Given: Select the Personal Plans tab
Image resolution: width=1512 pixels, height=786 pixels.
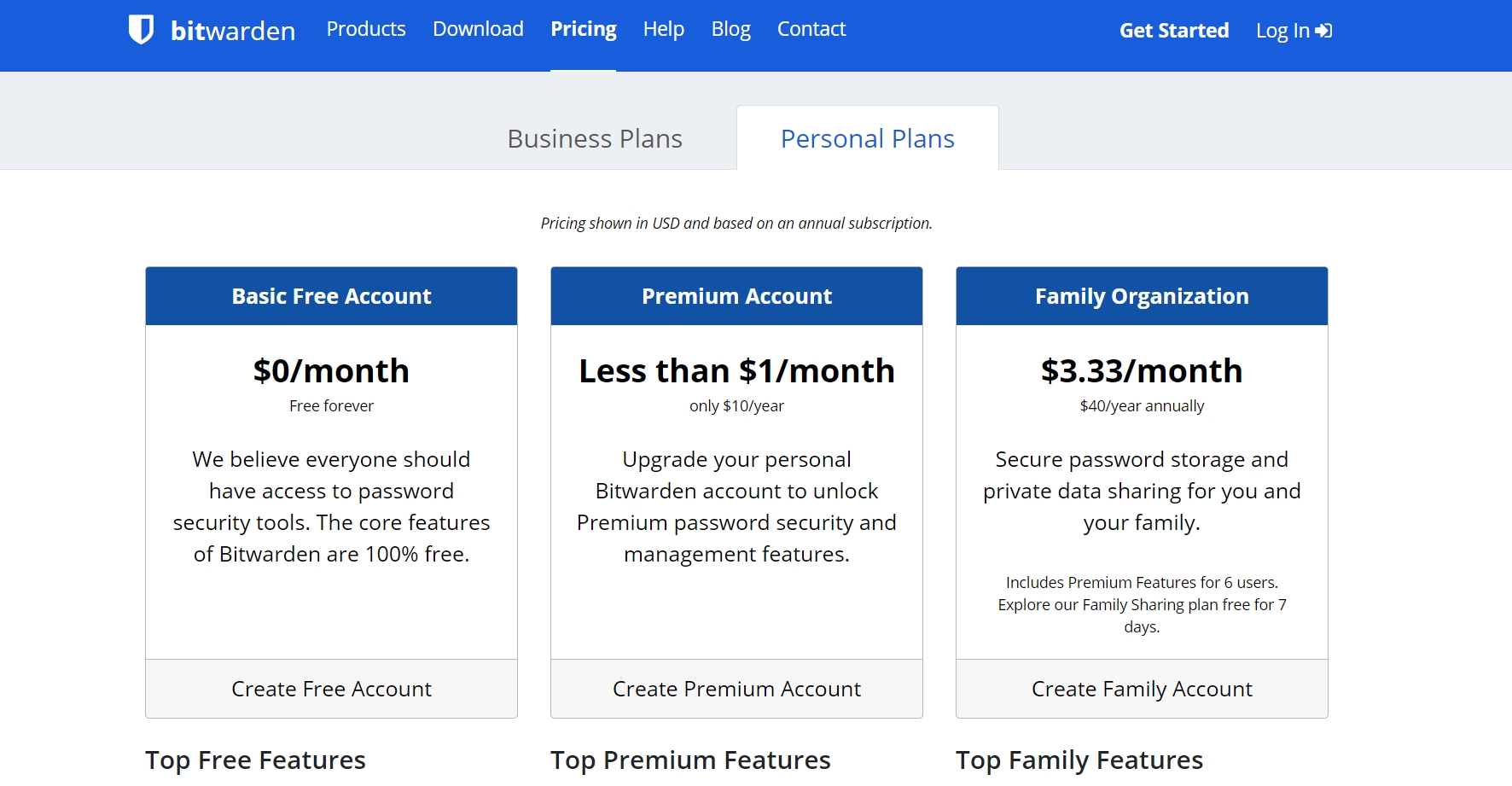Looking at the screenshot, I should 868,138.
